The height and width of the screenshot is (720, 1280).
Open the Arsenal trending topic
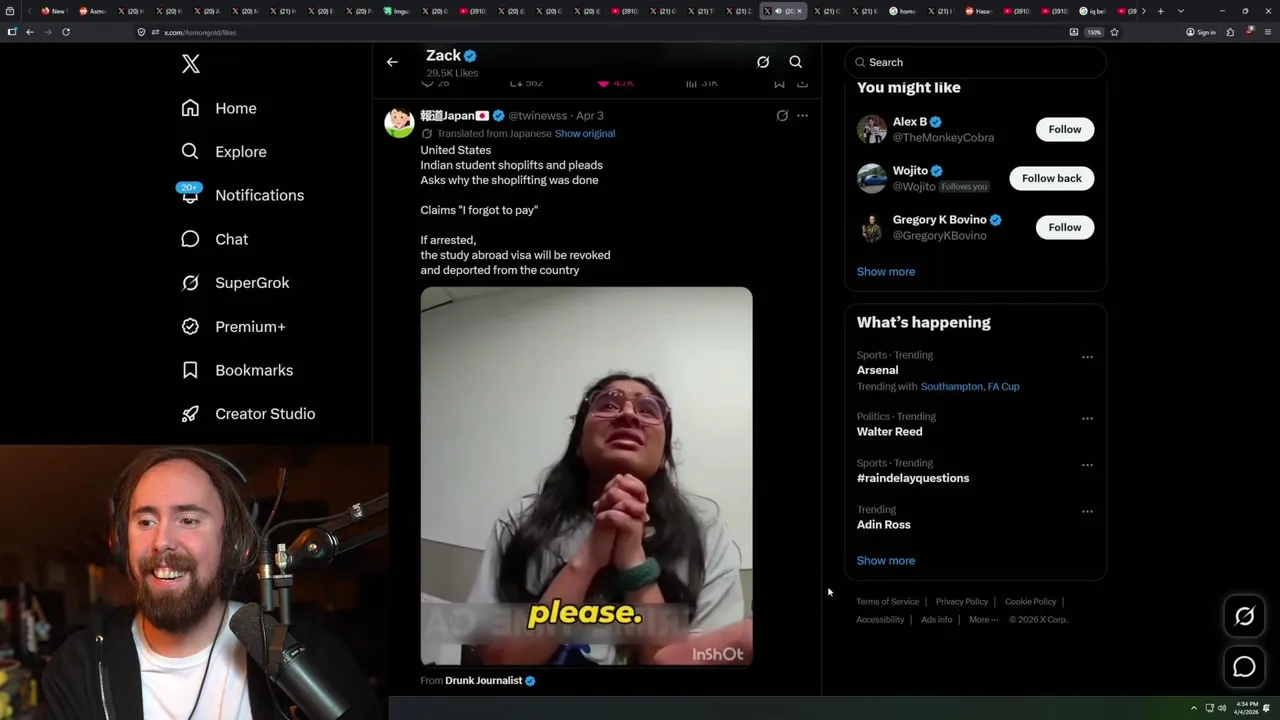tap(877, 370)
